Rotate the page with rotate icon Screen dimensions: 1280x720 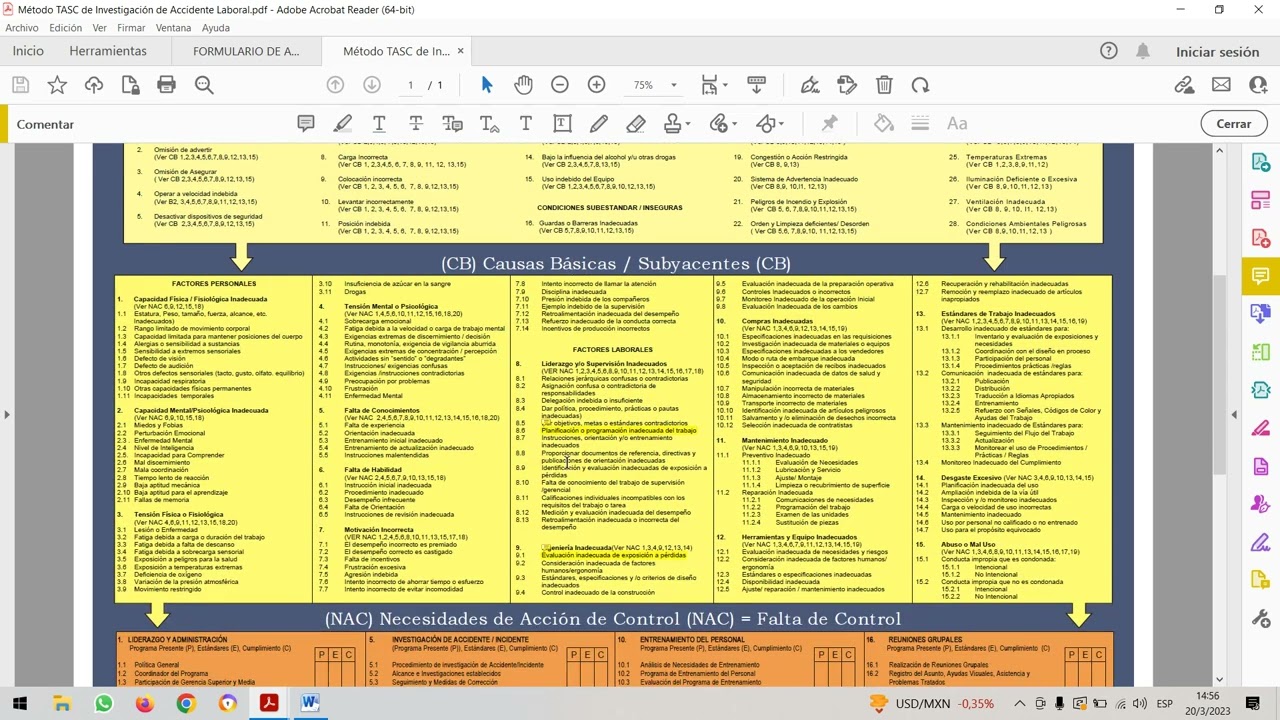click(920, 85)
